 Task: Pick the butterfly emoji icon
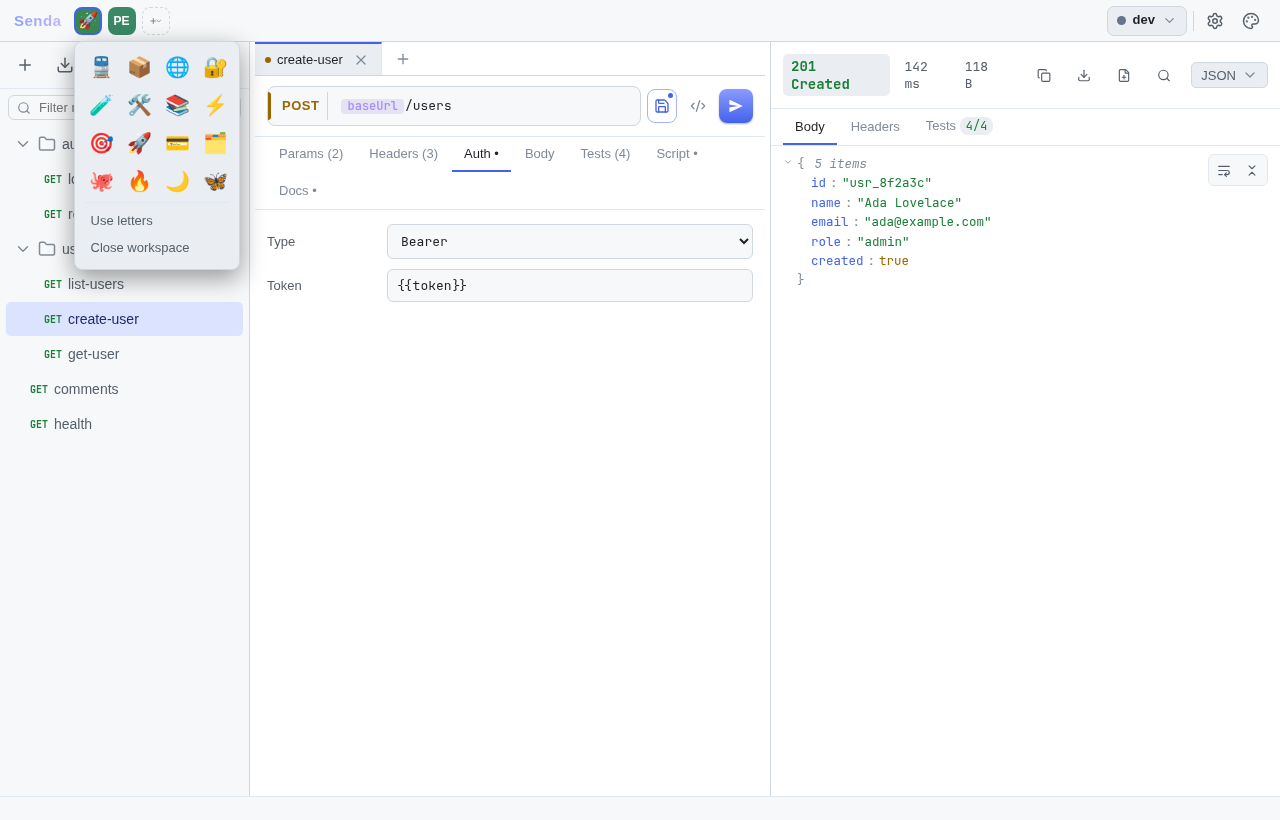(x=215, y=181)
